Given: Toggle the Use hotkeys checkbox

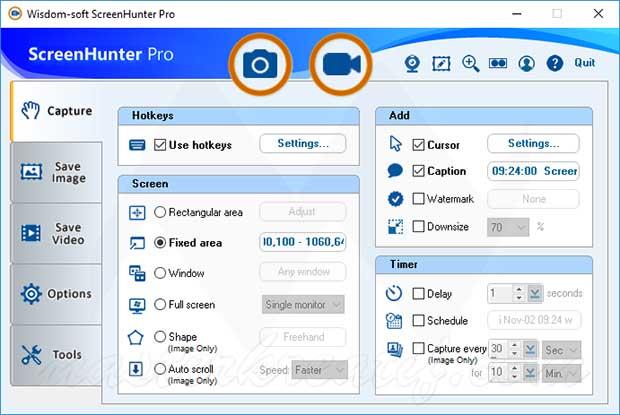Looking at the screenshot, I should (160, 145).
